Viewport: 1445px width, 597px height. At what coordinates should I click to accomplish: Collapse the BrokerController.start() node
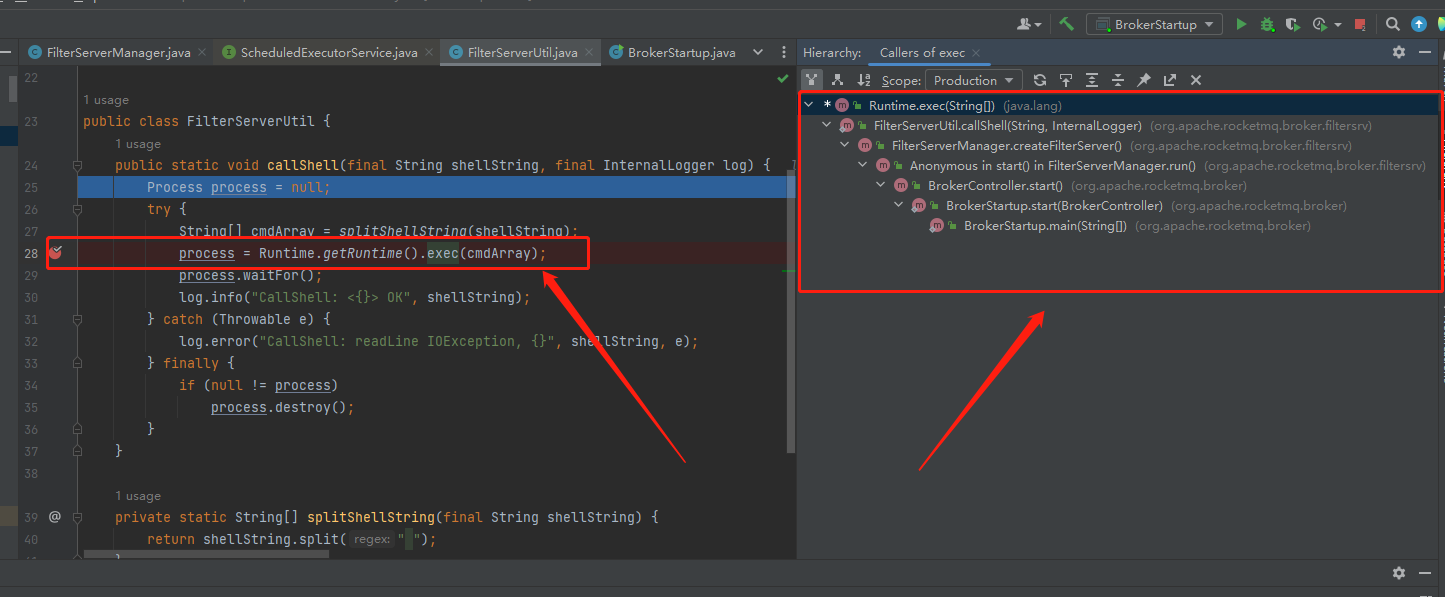point(880,185)
